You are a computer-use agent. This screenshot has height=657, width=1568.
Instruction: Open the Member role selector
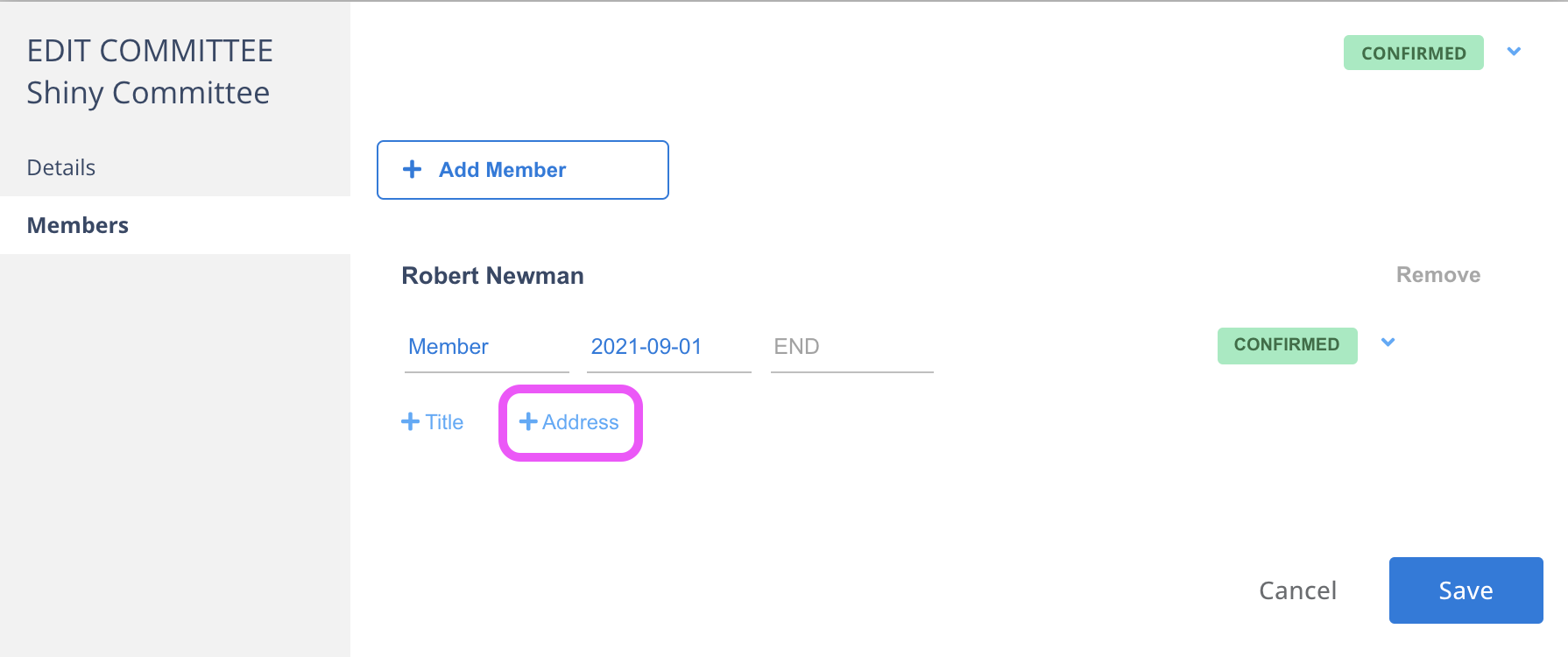(486, 347)
